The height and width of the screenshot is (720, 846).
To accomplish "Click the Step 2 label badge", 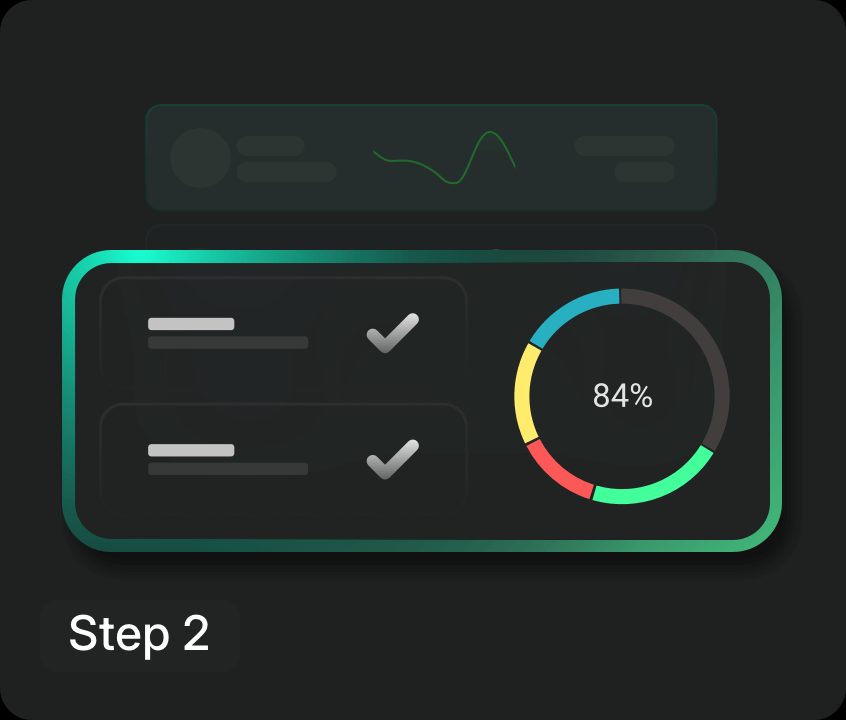I will click(x=140, y=635).
